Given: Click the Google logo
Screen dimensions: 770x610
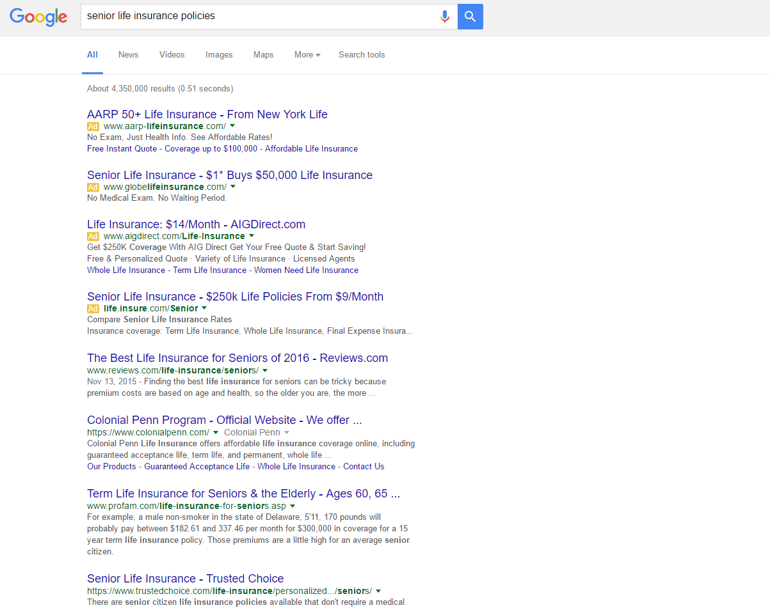Looking at the screenshot, I should (38, 17).
